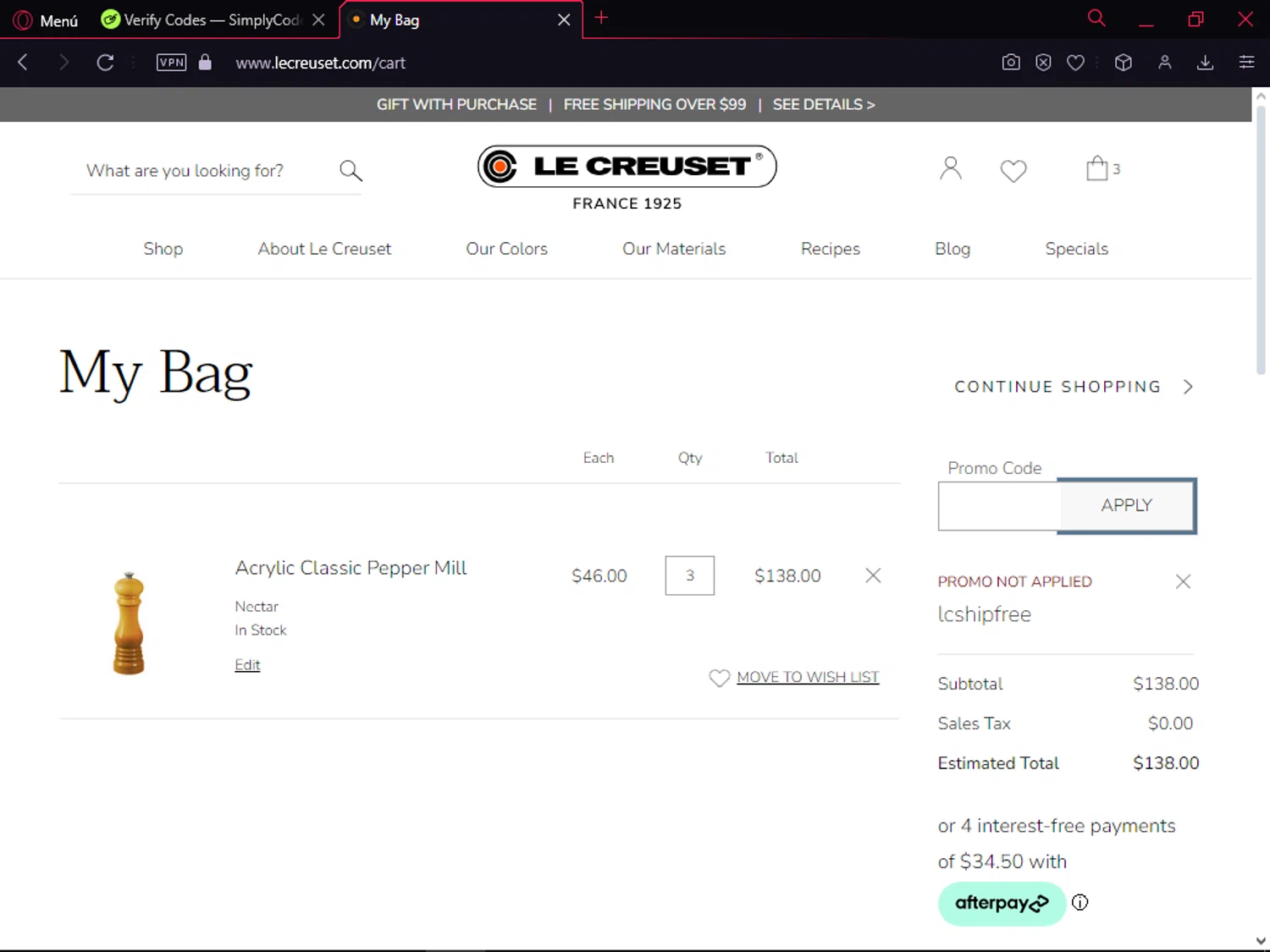
Task: Toggle the VPN badge
Action: 171,62
